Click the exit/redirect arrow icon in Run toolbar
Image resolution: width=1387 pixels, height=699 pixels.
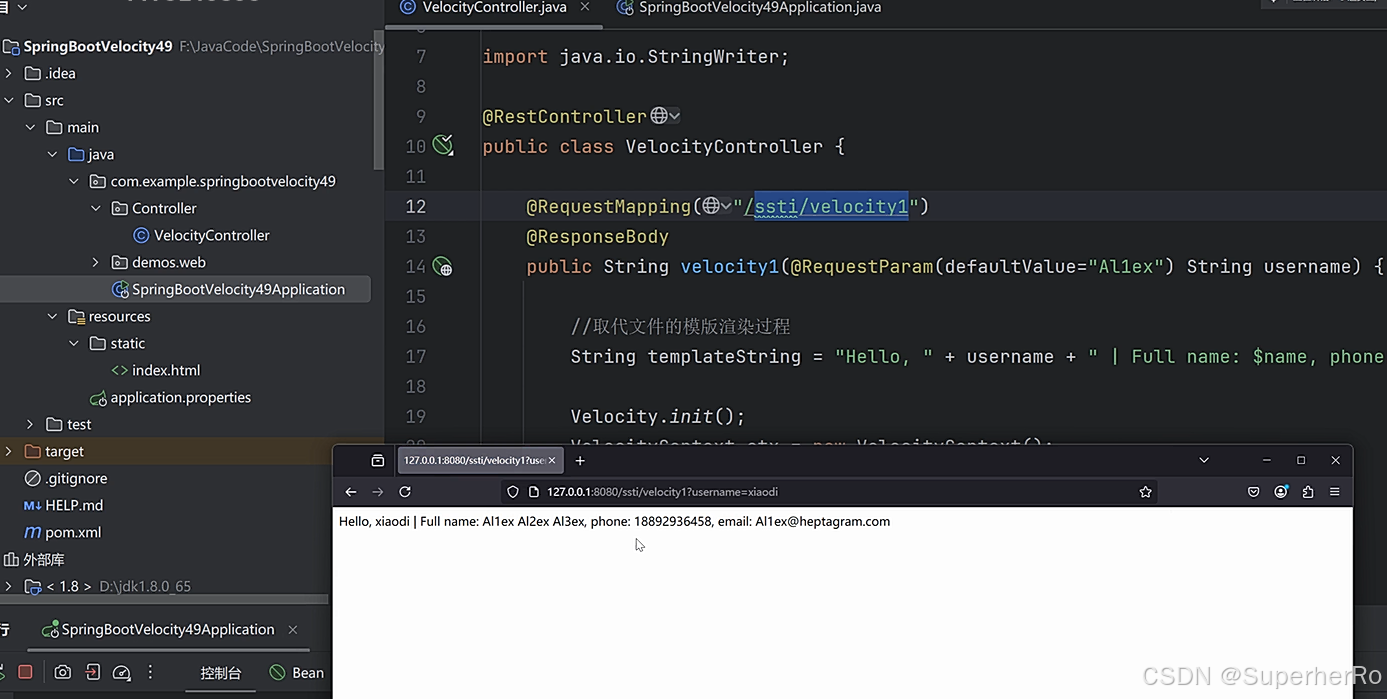(93, 672)
